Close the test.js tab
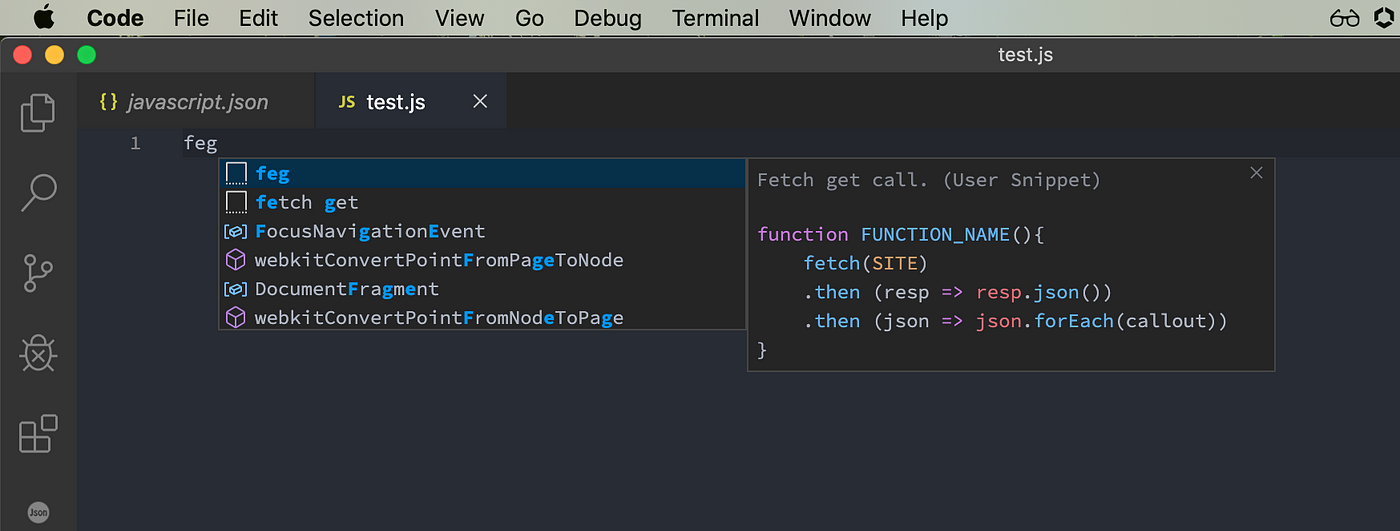The height and width of the screenshot is (531, 1400). [x=480, y=102]
